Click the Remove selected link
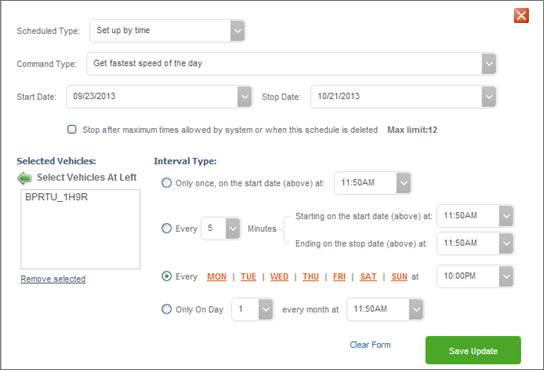This screenshot has width=544, height=370. (53, 279)
